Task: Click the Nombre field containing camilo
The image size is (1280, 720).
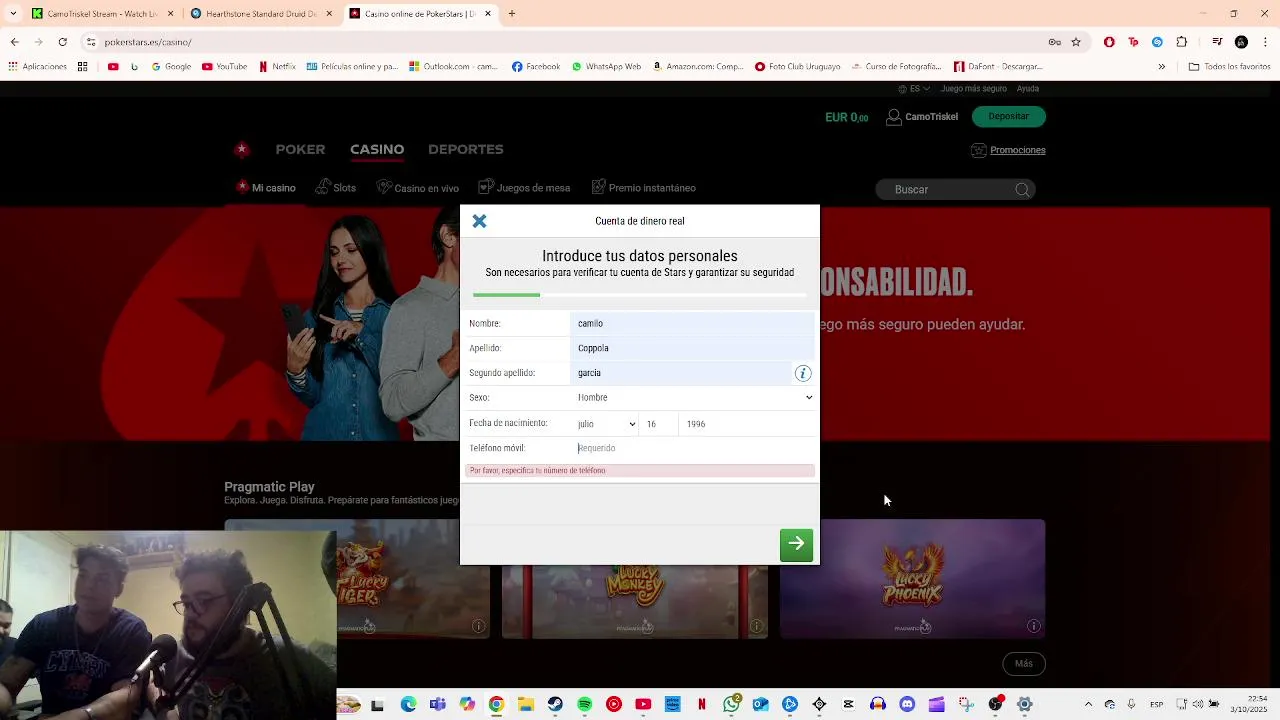Action: point(693,323)
